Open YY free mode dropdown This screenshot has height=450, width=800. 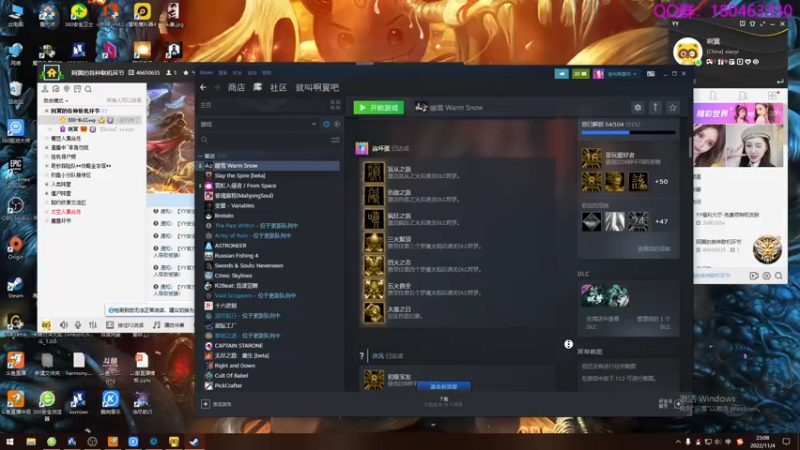pos(56,101)
